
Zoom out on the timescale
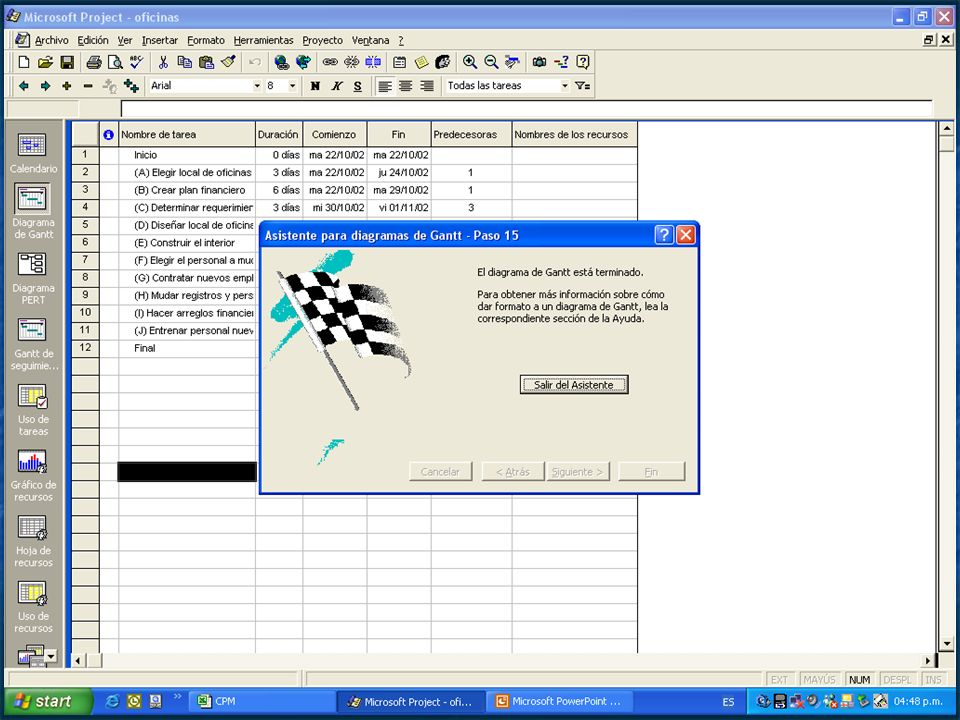point(491,62)
